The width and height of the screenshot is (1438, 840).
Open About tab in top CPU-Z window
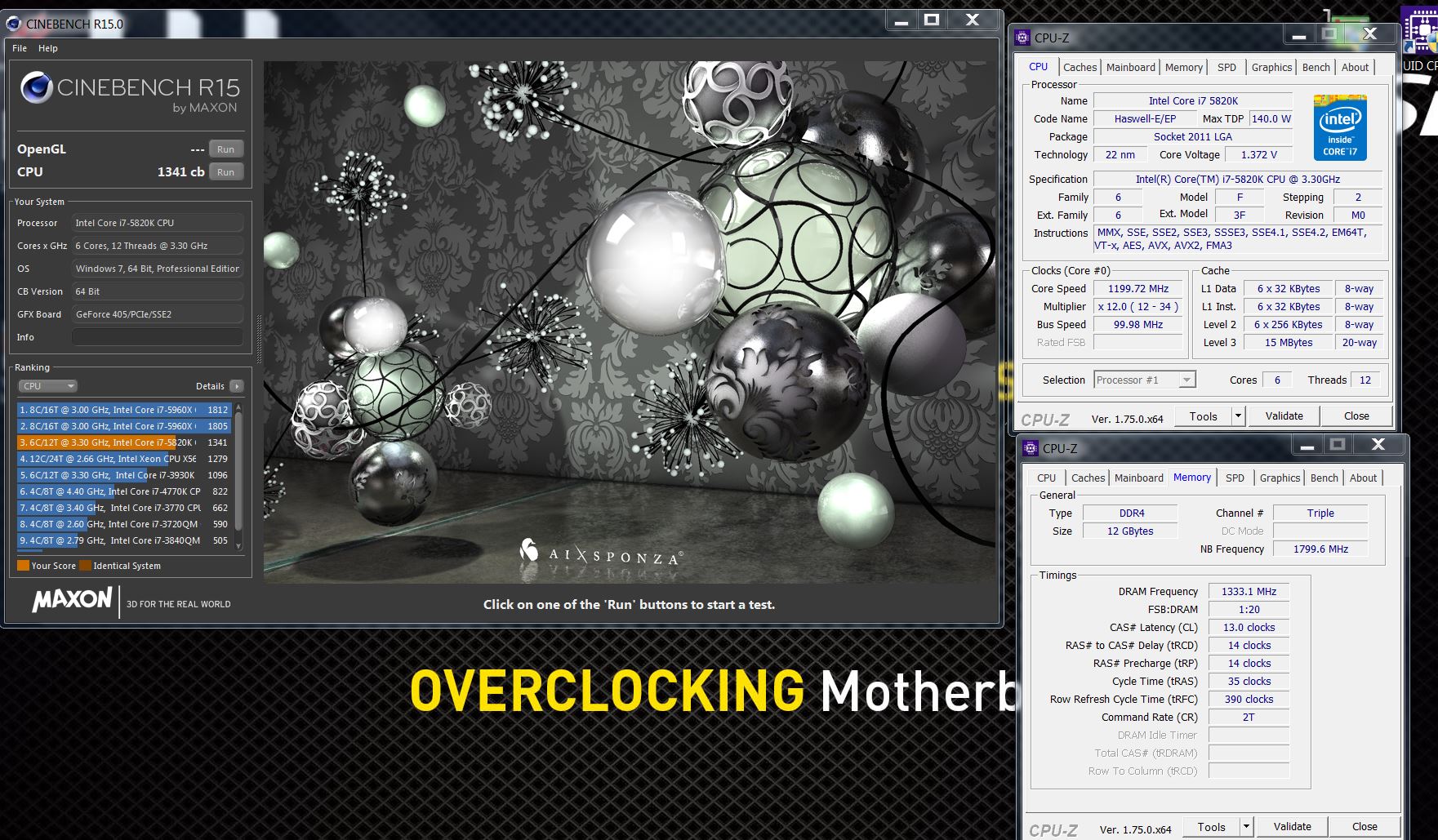tap(1355, 68)
